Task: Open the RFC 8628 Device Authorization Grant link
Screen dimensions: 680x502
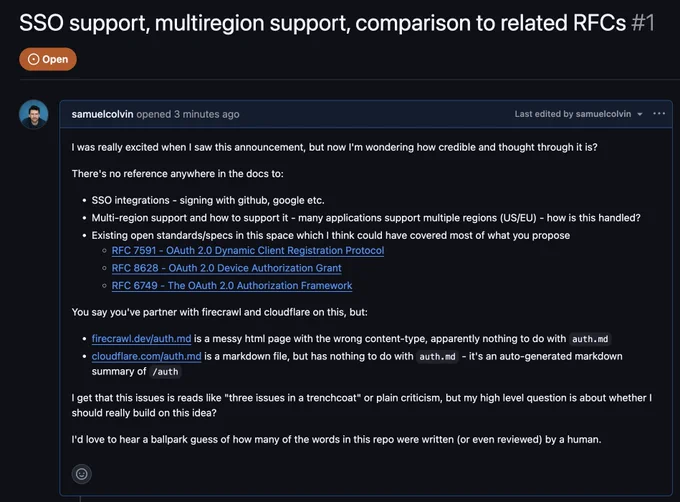Action: [226, 268]
